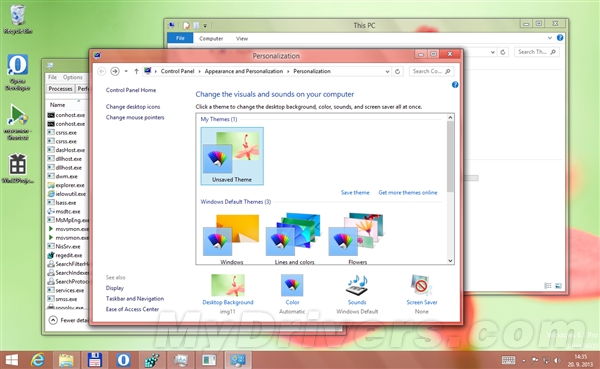Screen dimensions: 600x369
Task: Open the Color settings icon
Action: tap(292, 285)
